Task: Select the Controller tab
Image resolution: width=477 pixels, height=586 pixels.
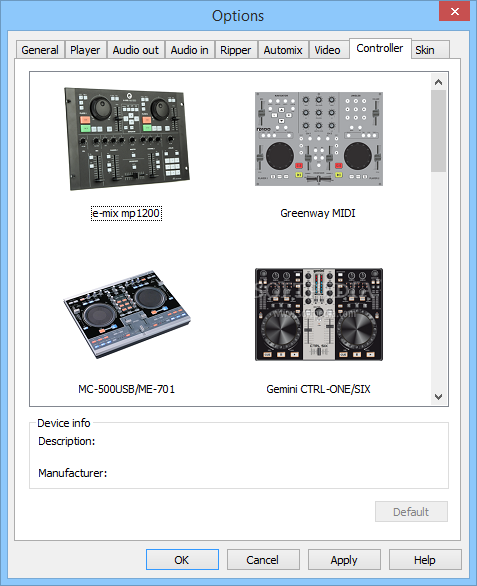Action: tap(380, 48)
